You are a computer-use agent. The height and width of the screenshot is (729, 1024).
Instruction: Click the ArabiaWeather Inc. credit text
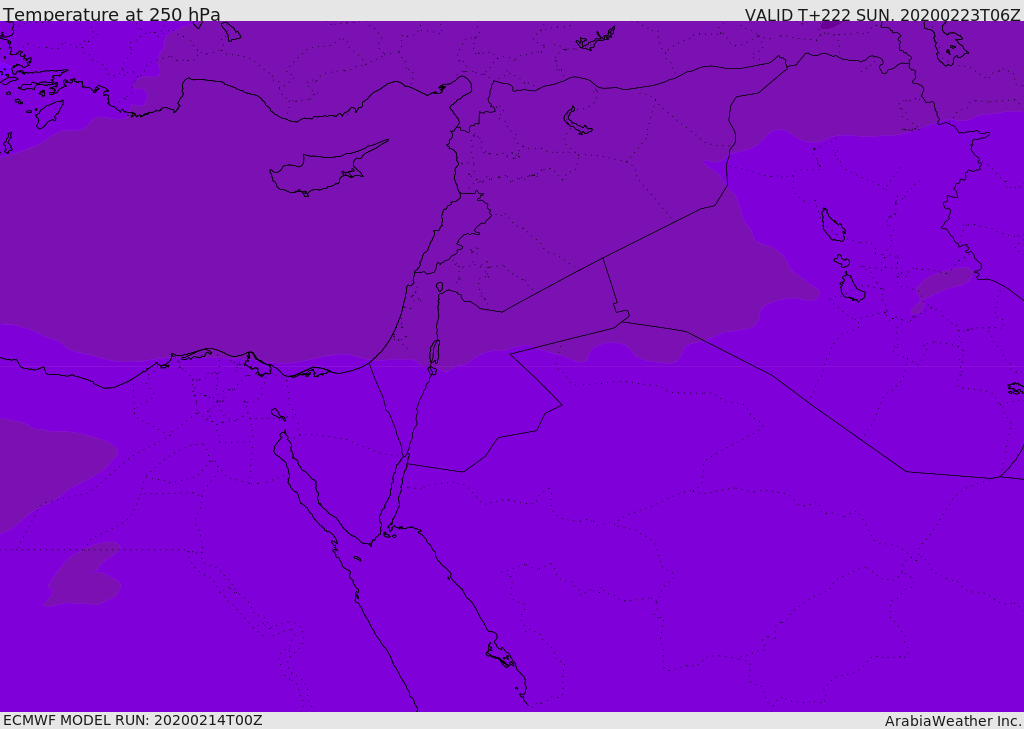pos(953,721)
